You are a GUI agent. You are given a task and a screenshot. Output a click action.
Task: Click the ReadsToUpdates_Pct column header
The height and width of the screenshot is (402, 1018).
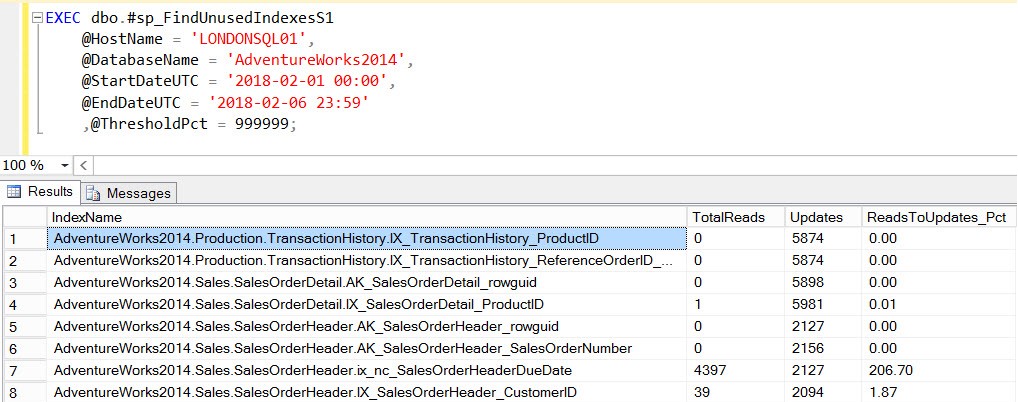pos(939,217)
